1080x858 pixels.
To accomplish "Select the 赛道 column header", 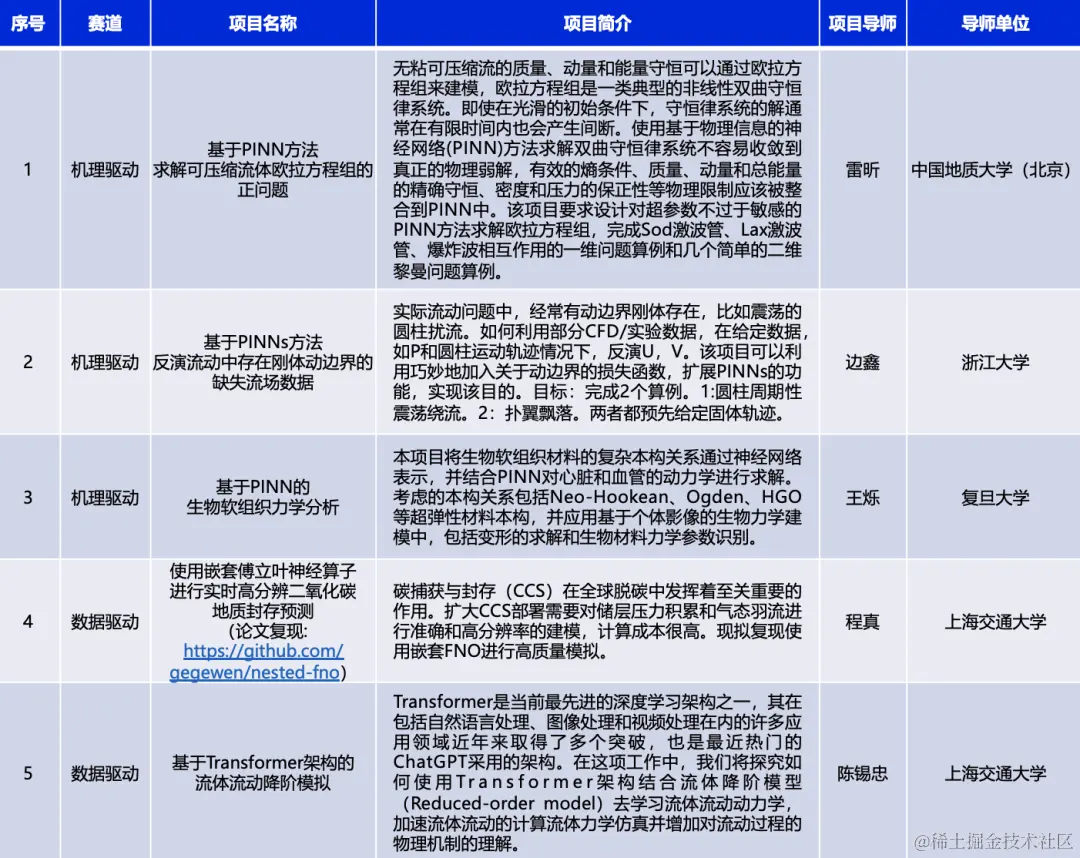I will [x=105, y=23].
